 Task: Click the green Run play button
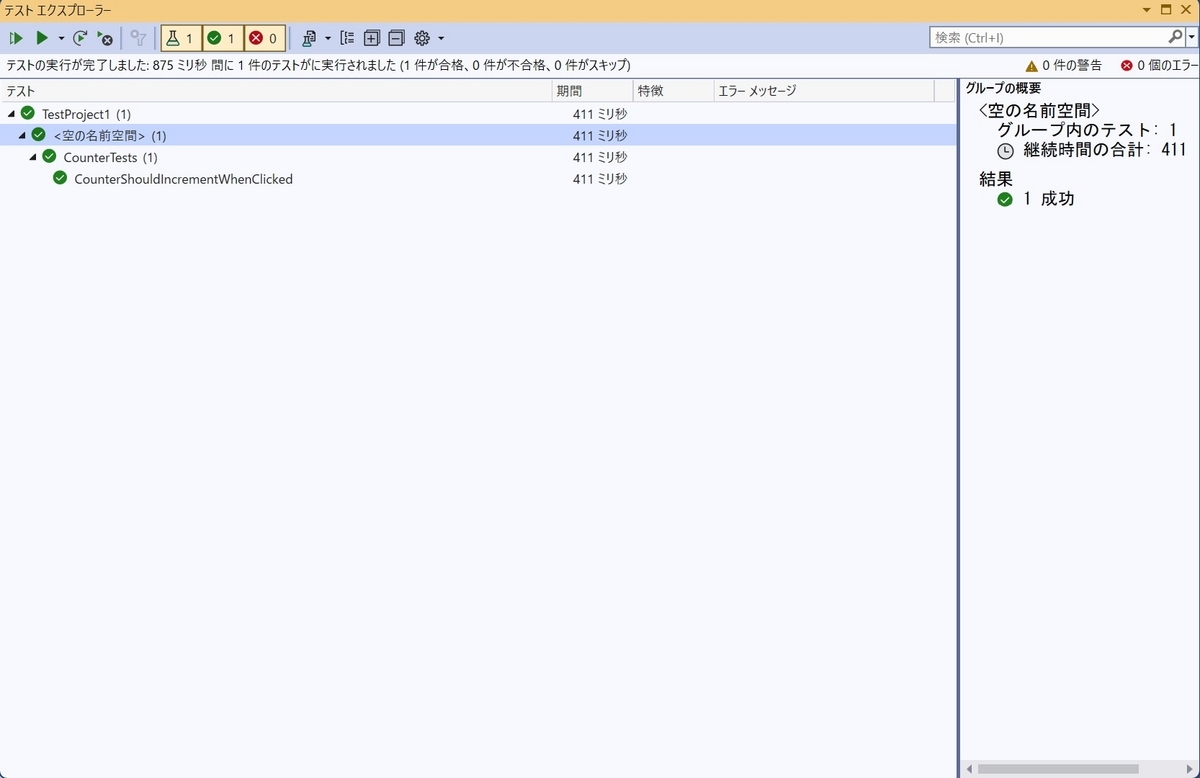coord(42,38)
